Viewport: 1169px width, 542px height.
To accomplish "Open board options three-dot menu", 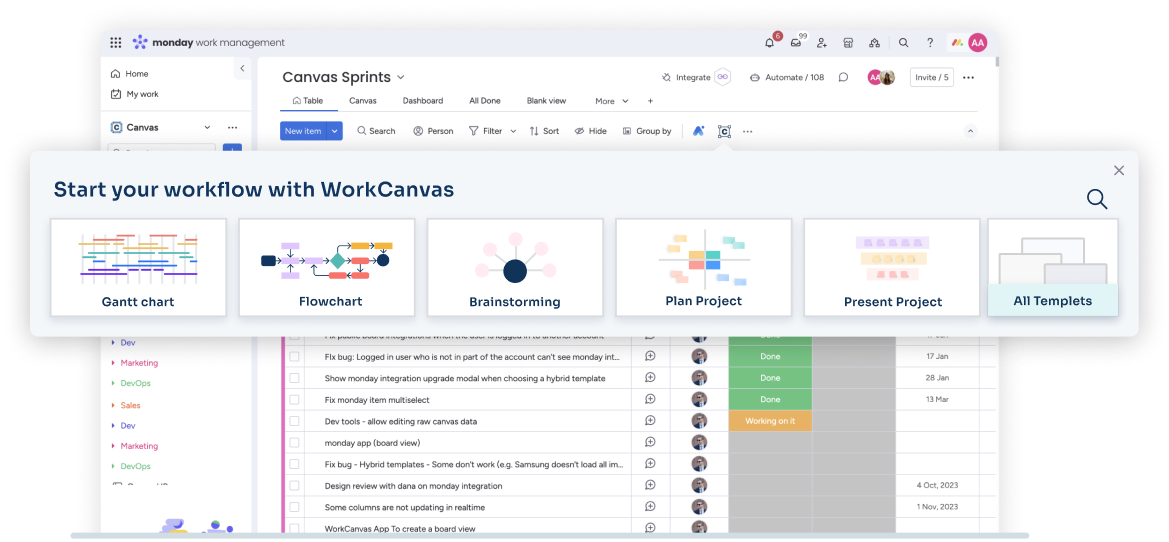I will point(968,77).
